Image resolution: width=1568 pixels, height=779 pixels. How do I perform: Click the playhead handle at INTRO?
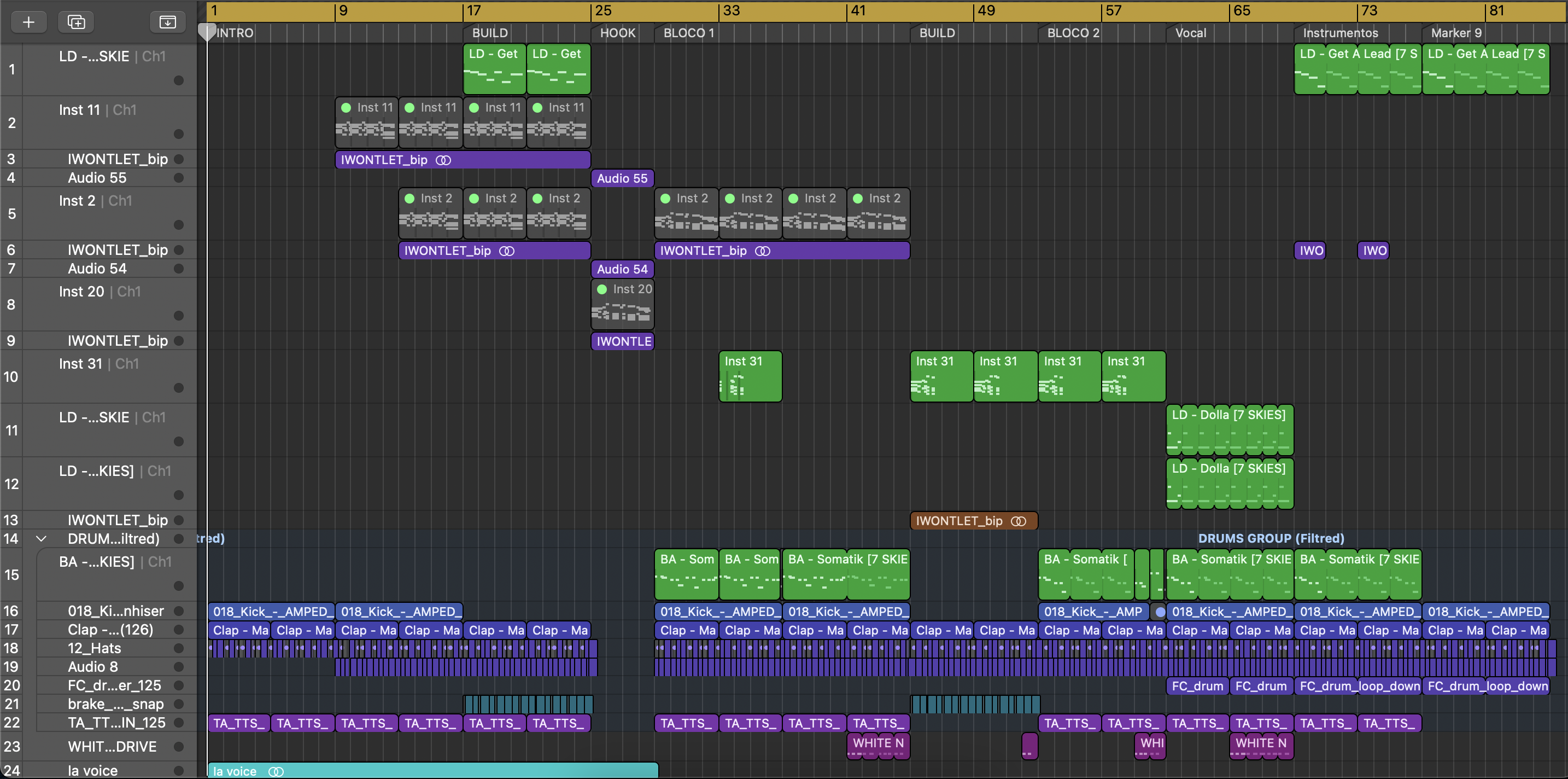click(208, 32)
